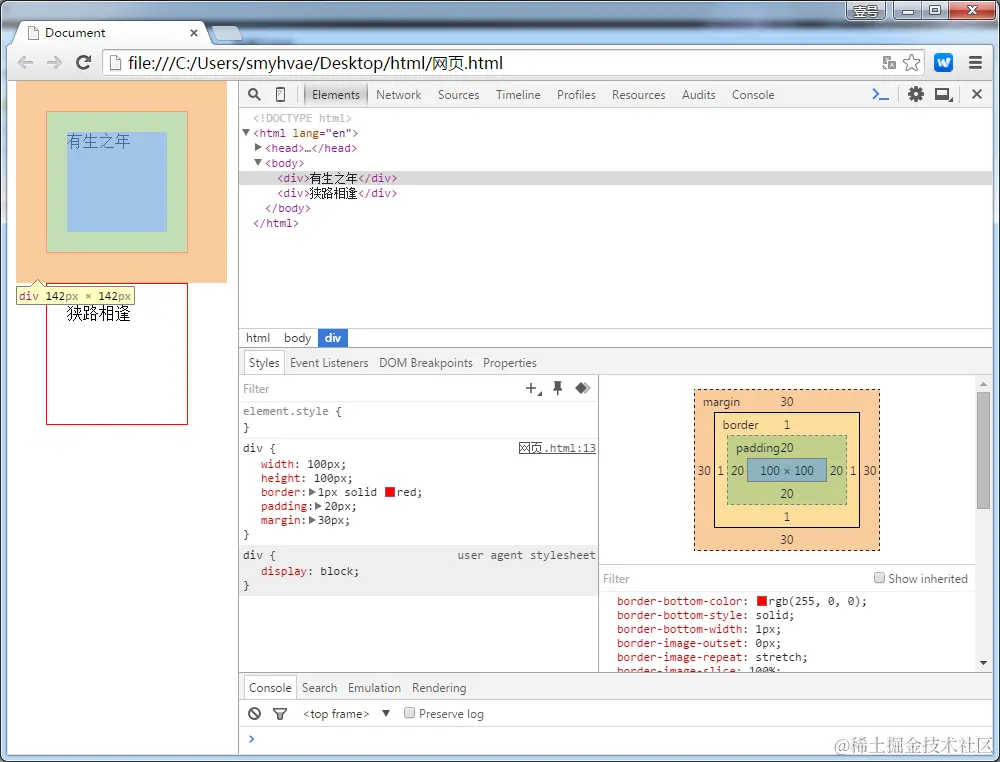Screen dimensions: 1000x762
Task: Switch to the Network tab
Action: pos(399,94)
